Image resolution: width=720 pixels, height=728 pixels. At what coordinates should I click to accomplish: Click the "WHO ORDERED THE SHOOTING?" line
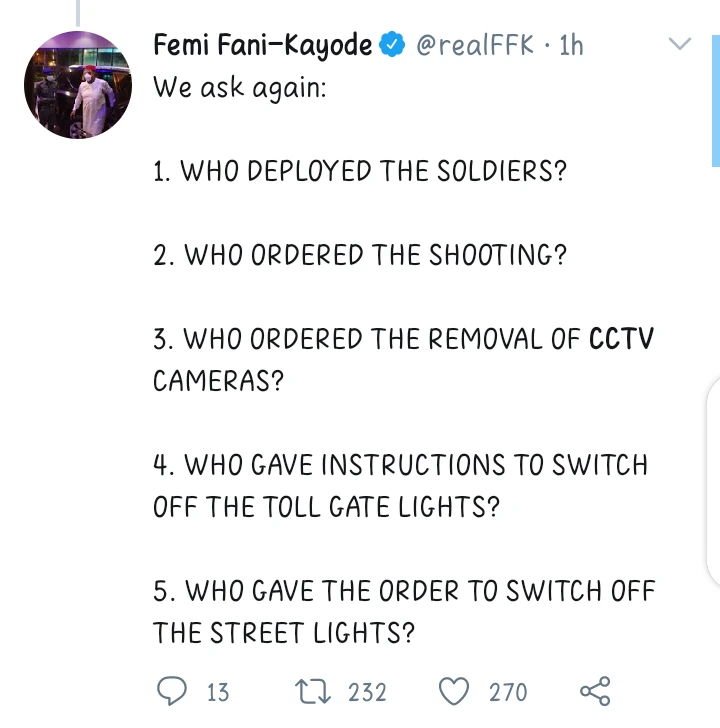[x=359, y=255]
